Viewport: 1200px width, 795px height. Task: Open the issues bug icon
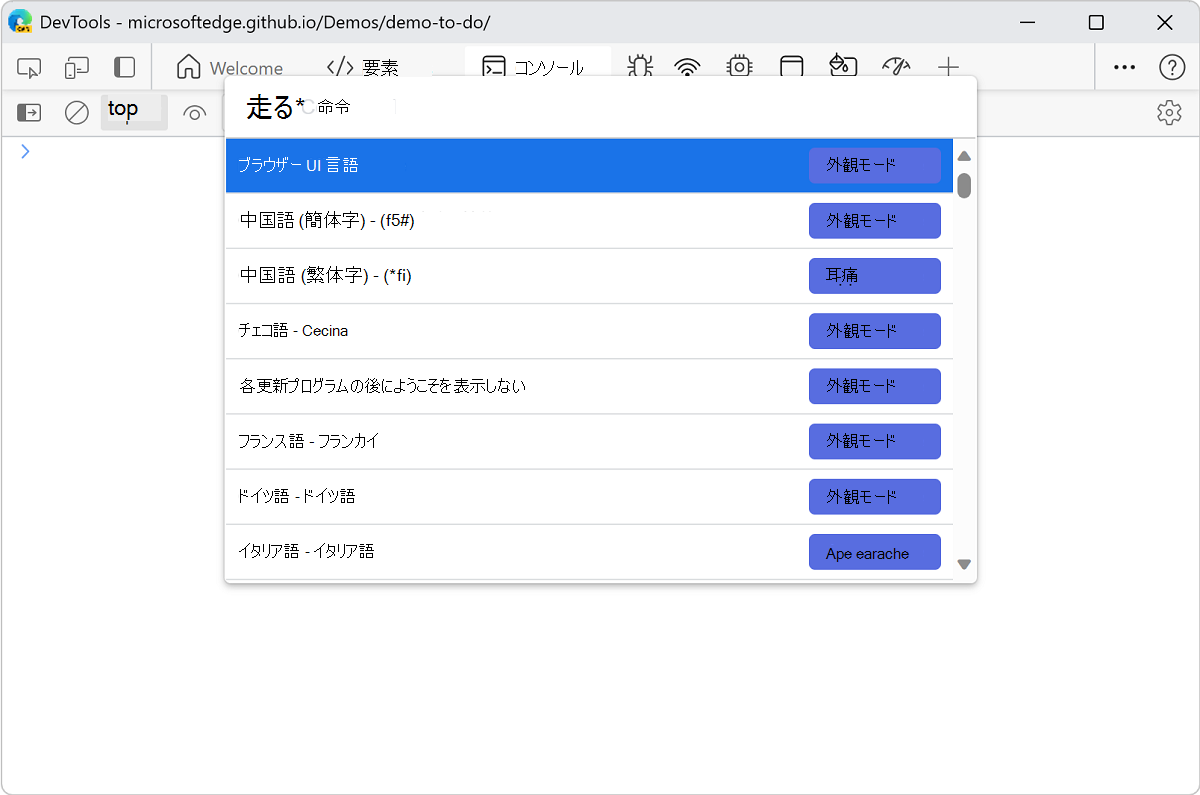click(x=640, y=67)
